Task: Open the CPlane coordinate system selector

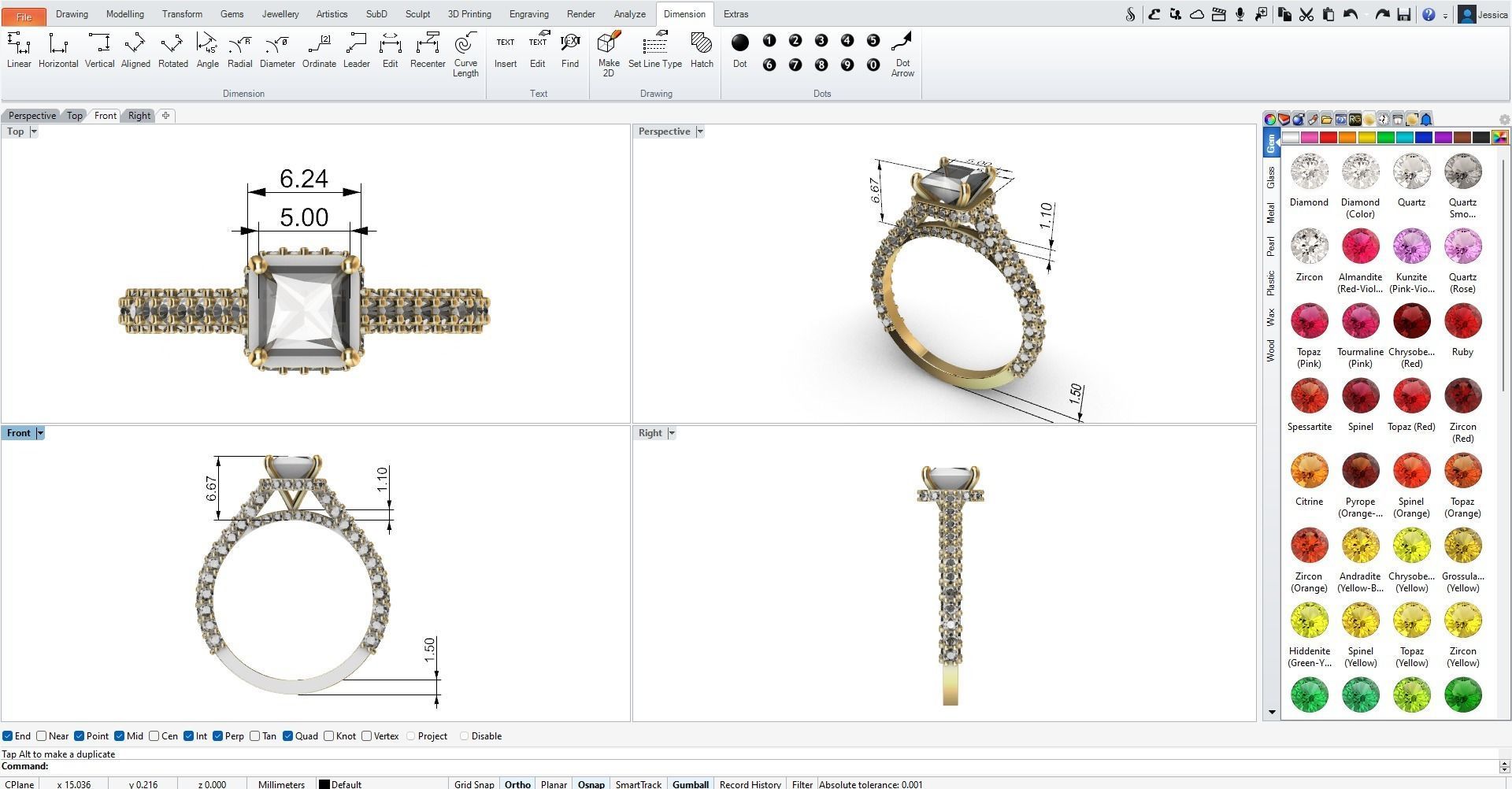Action: point(19,784)
